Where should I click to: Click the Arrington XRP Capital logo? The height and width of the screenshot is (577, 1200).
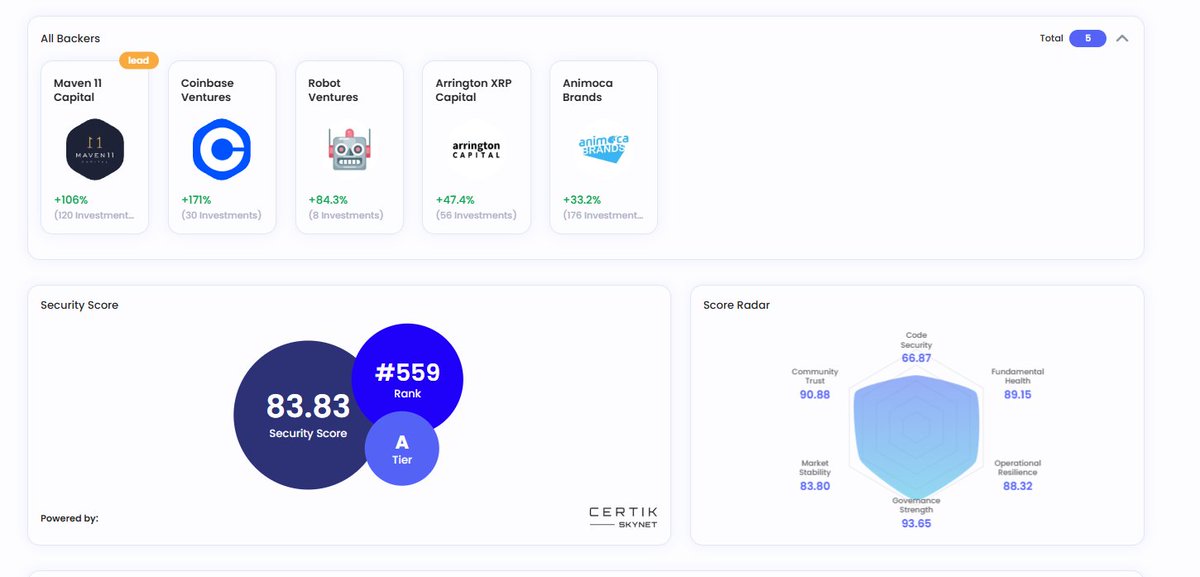tap(475, 146)
